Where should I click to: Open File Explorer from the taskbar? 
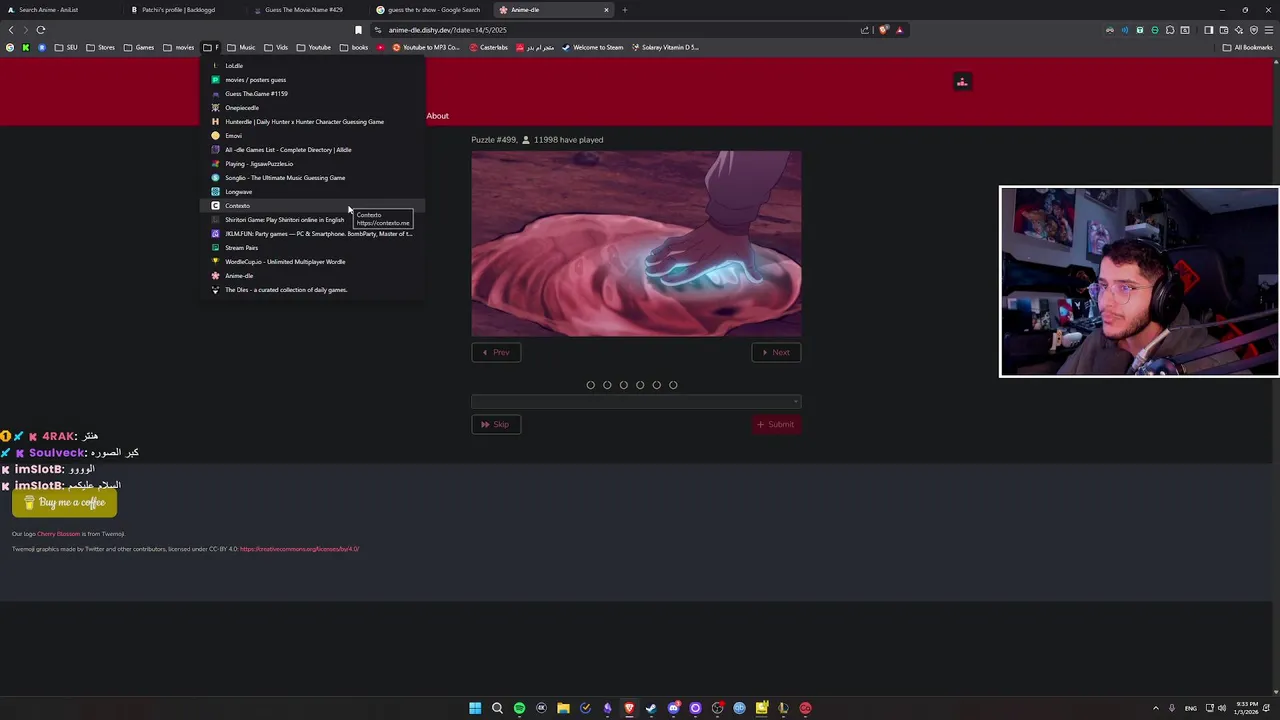tap(563, 708)
